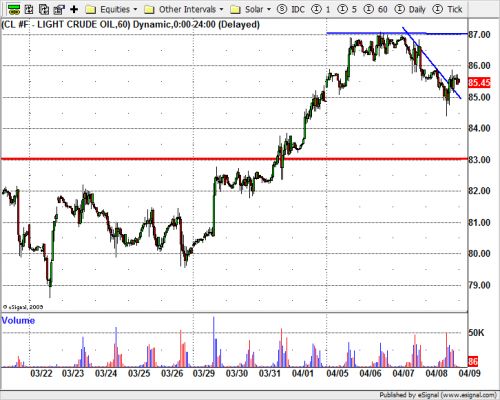The width and height of the screenshot is (500, 400).
Task: Switch to the 1 minute interval
Action: coord(321,9)
